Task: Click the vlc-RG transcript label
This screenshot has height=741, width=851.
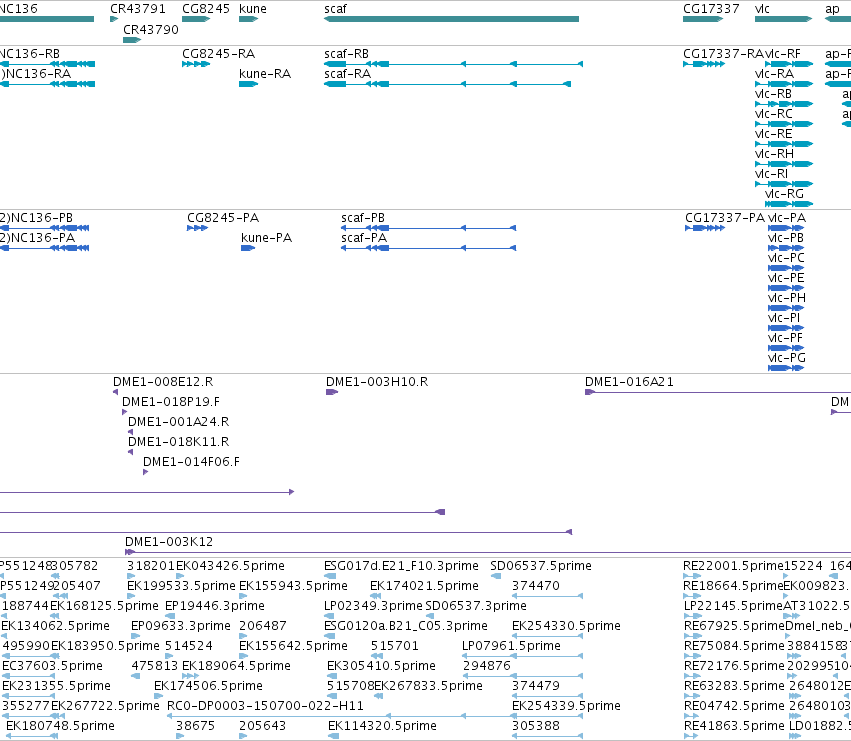Action: coord(784,194)
